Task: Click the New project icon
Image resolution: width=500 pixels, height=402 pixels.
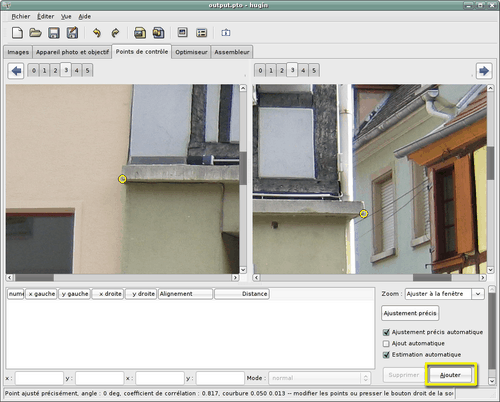Action: point(17,33)
